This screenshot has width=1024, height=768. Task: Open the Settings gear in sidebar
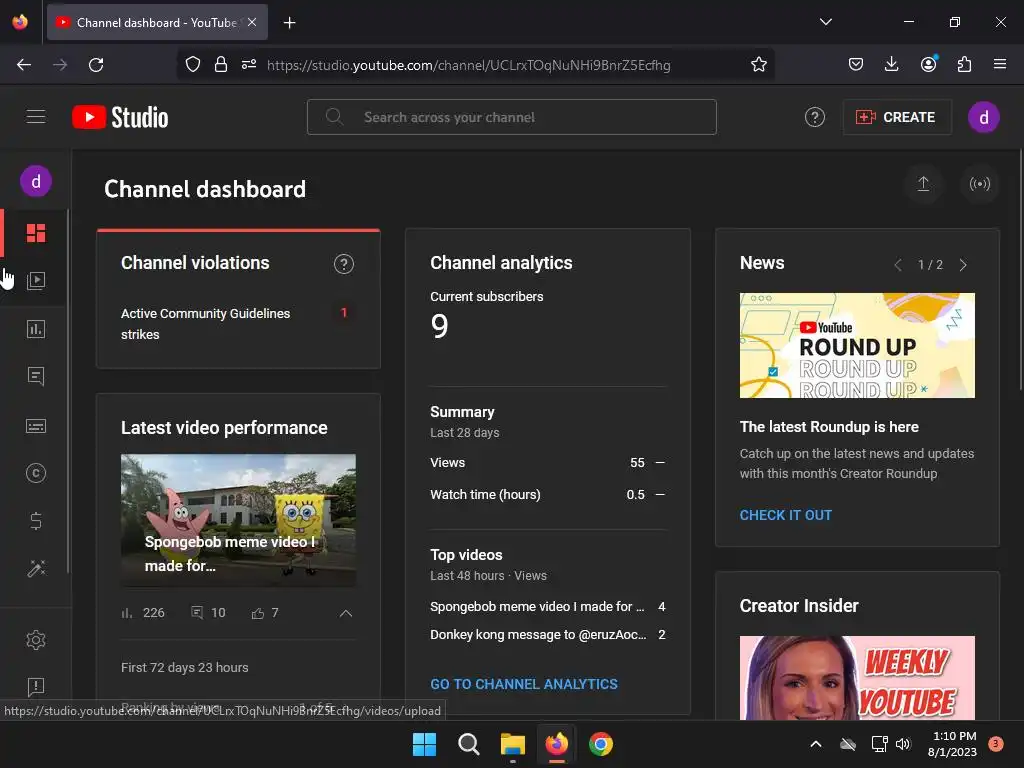pos(36,640)
